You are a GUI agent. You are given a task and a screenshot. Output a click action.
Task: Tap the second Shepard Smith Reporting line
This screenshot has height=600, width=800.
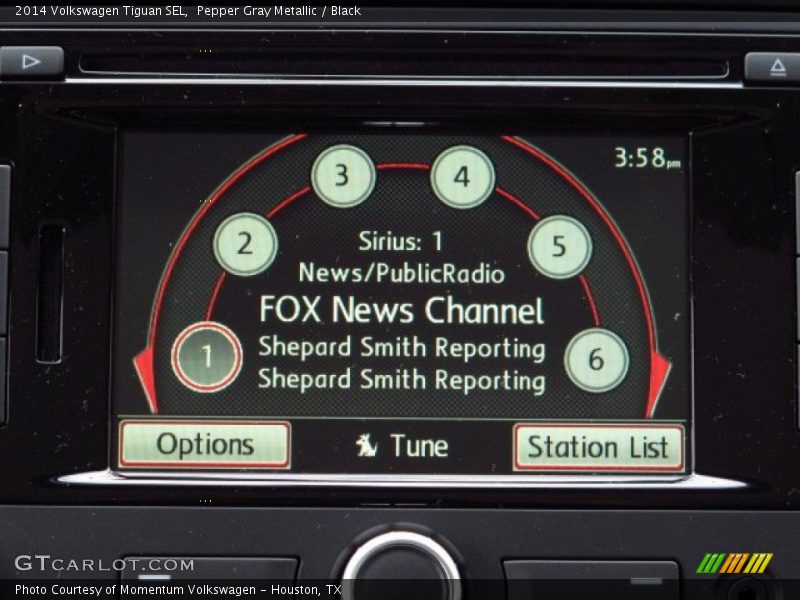[x=402, y=380]
